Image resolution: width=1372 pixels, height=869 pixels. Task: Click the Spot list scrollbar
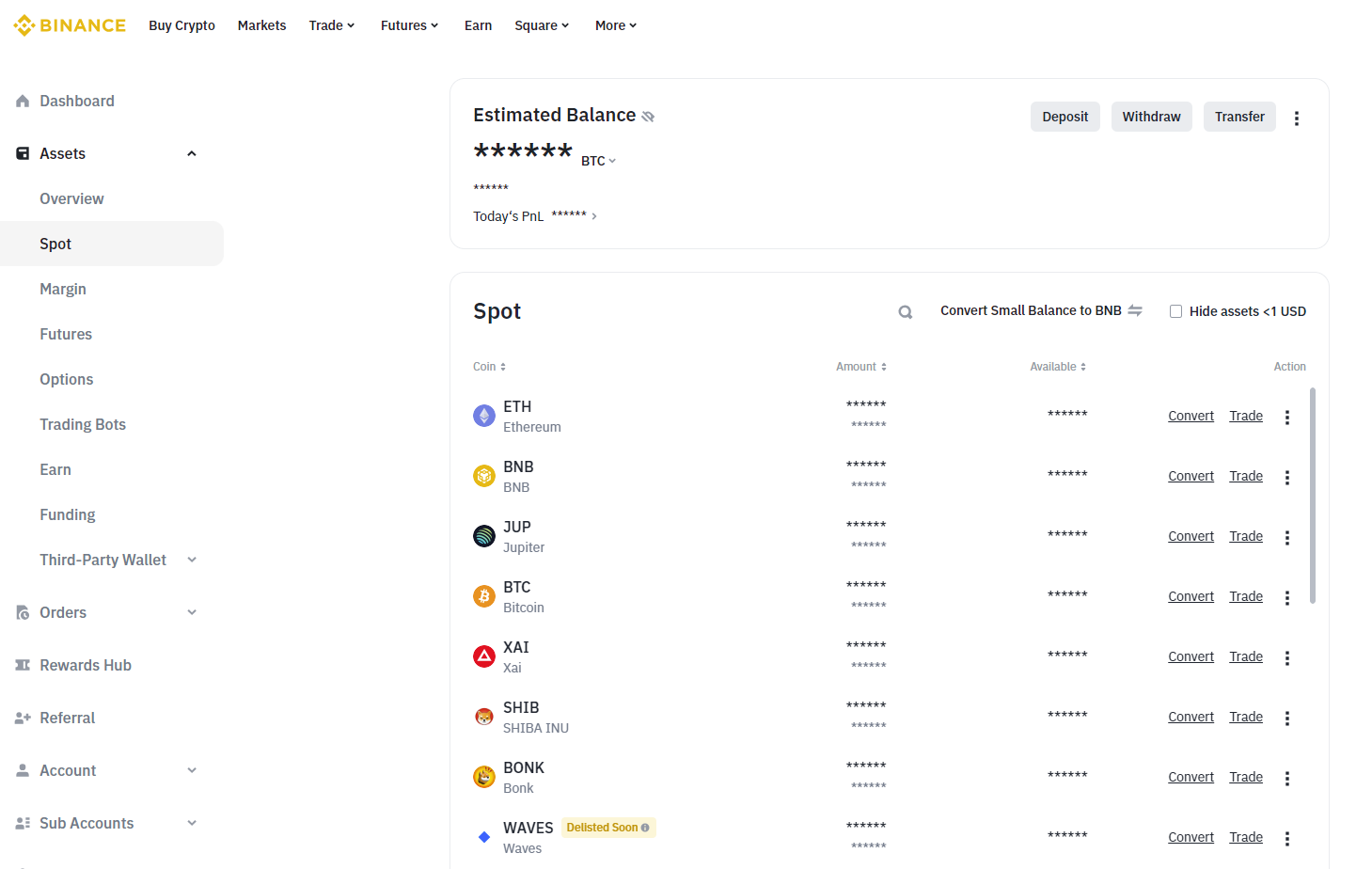[x=1313, y=496]
